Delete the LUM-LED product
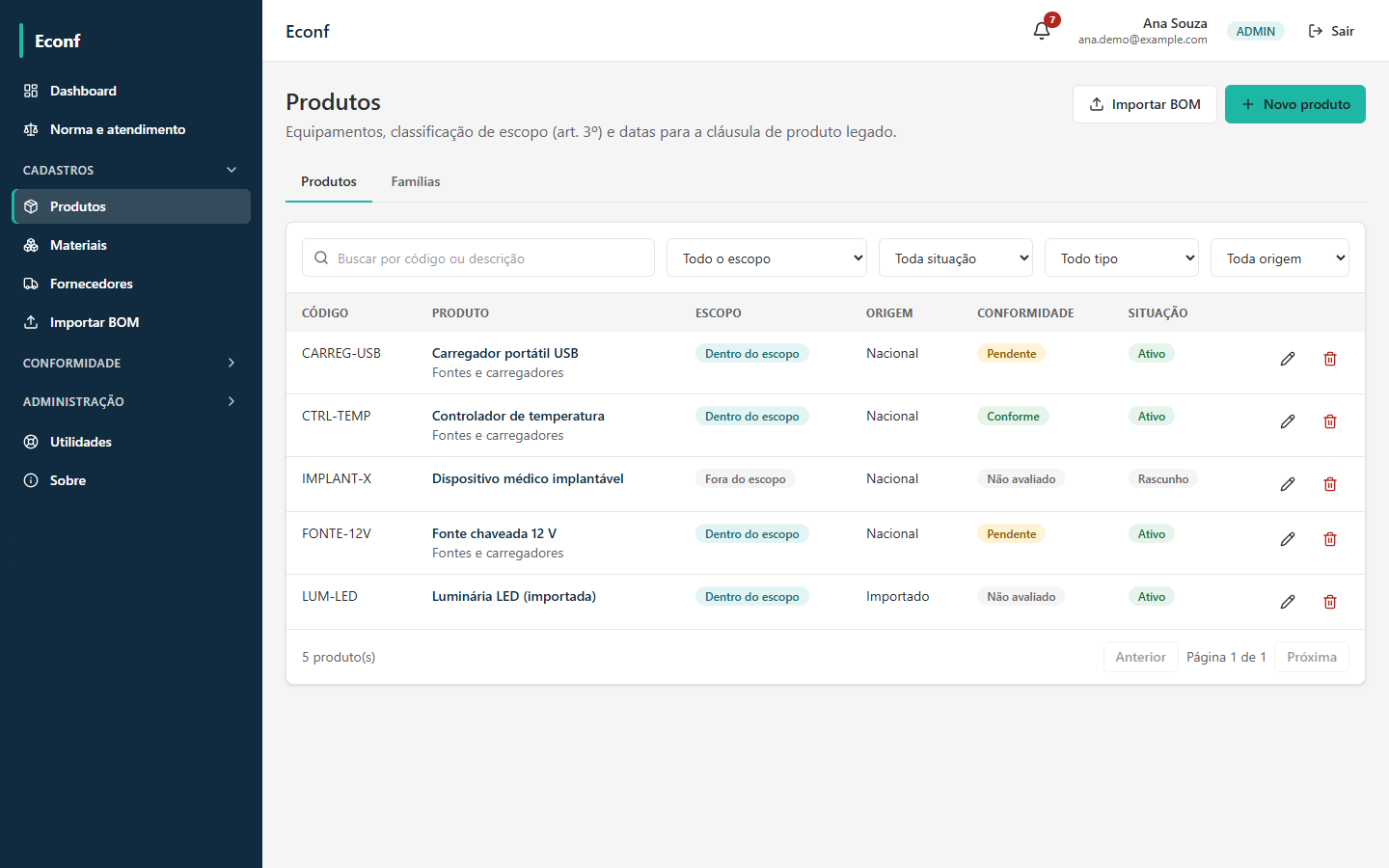 point(1330,602)
